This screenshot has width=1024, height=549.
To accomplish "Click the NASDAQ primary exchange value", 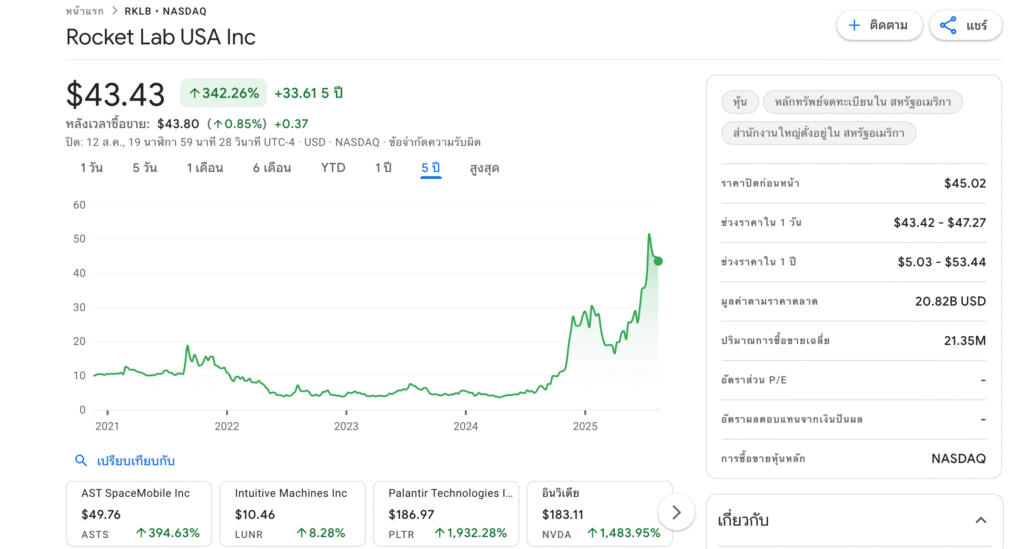I will tap(958, 459).
